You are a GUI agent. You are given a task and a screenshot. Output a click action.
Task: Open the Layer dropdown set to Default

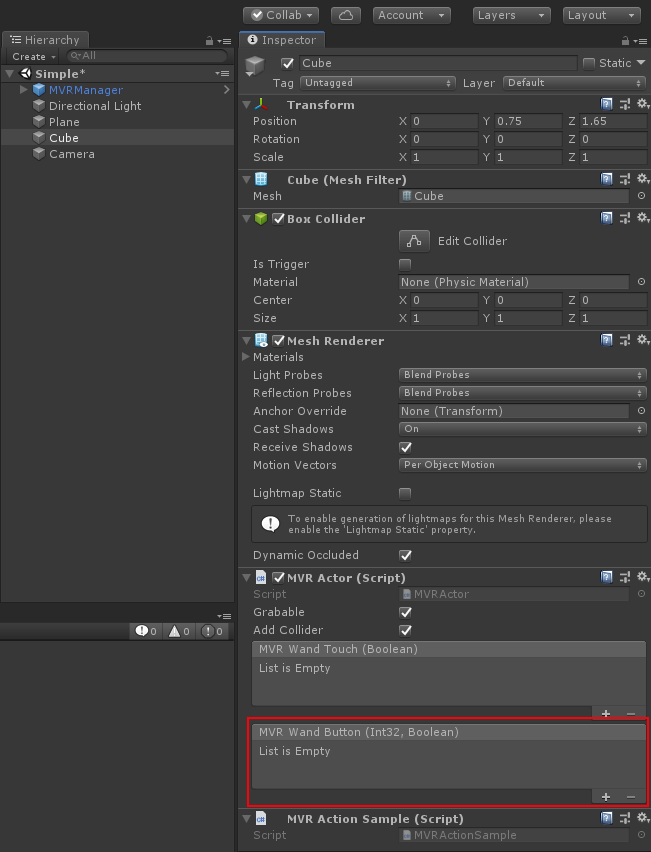(x=574, y=83)
